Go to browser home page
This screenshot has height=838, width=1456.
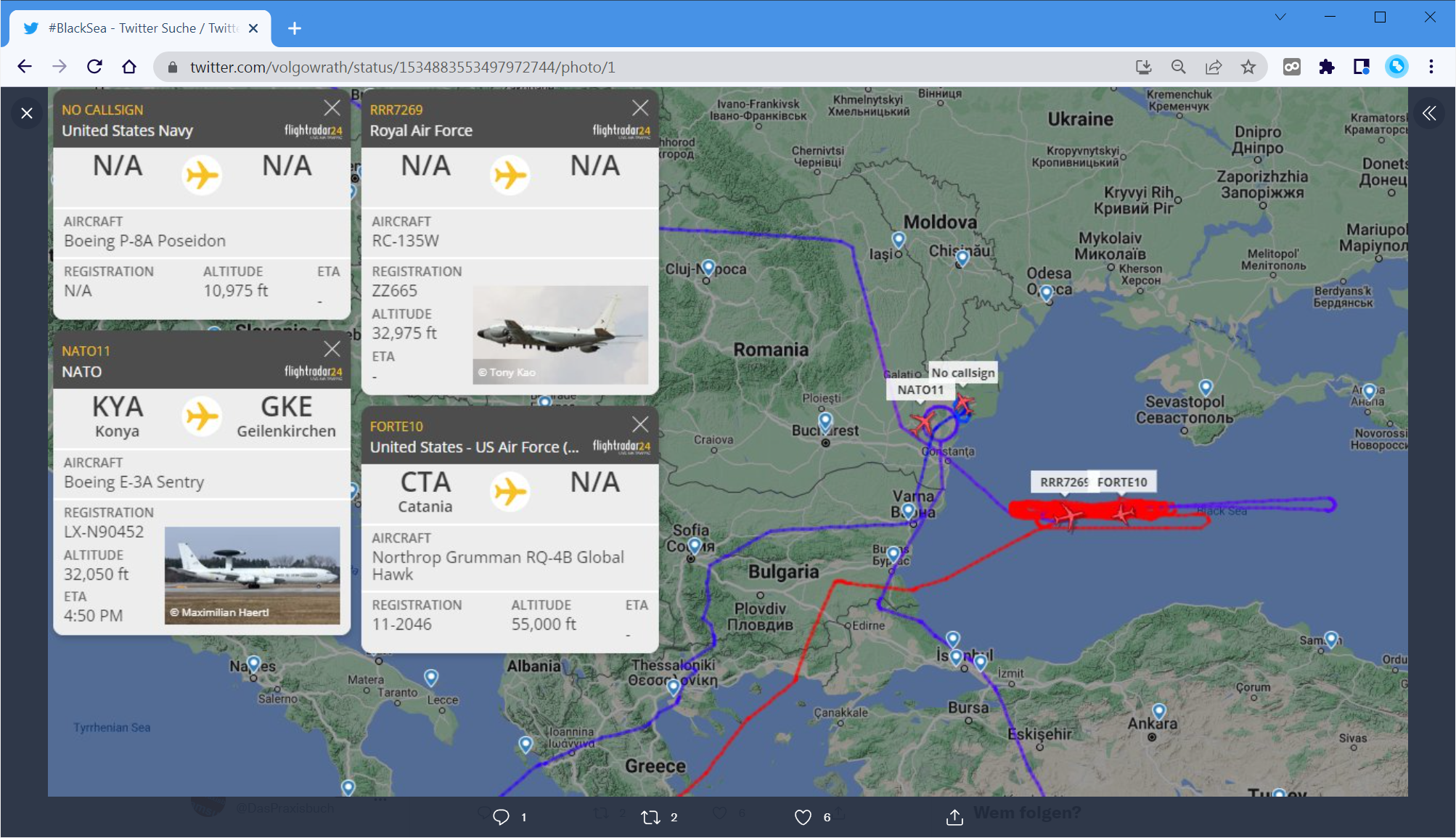[x=129, y=67]
